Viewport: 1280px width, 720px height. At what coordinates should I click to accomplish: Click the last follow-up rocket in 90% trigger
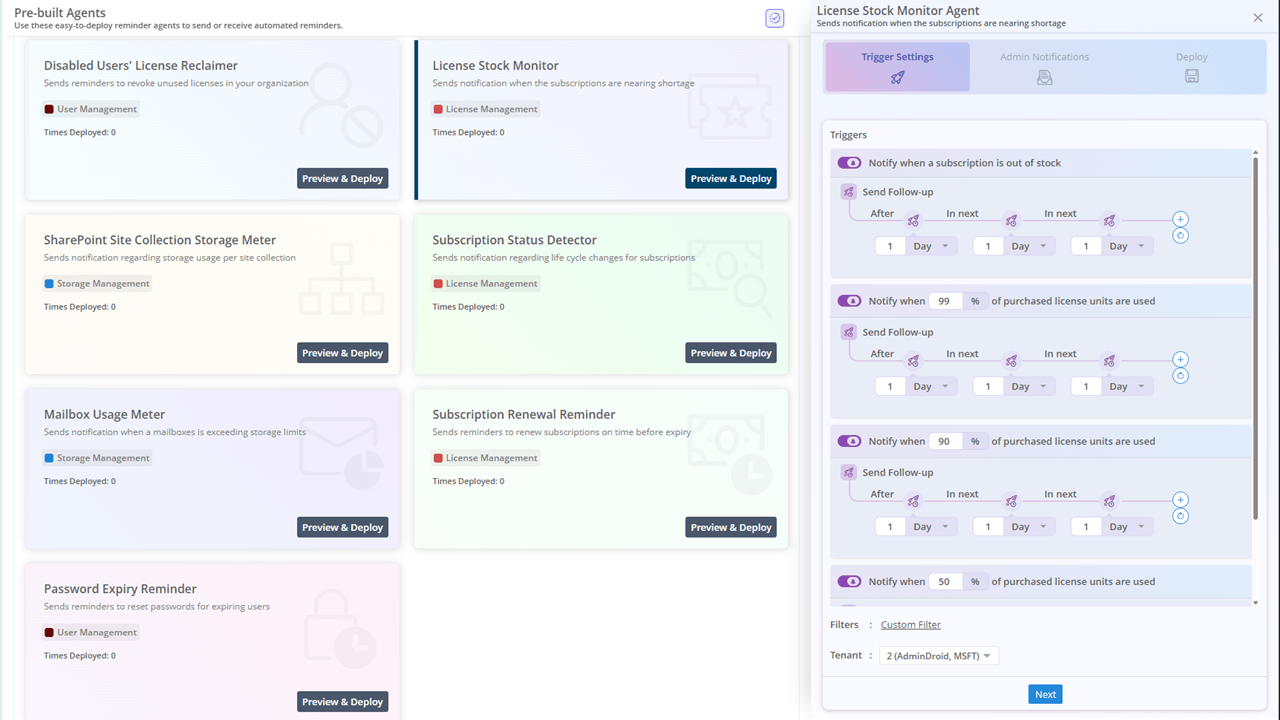(1109, 501)
